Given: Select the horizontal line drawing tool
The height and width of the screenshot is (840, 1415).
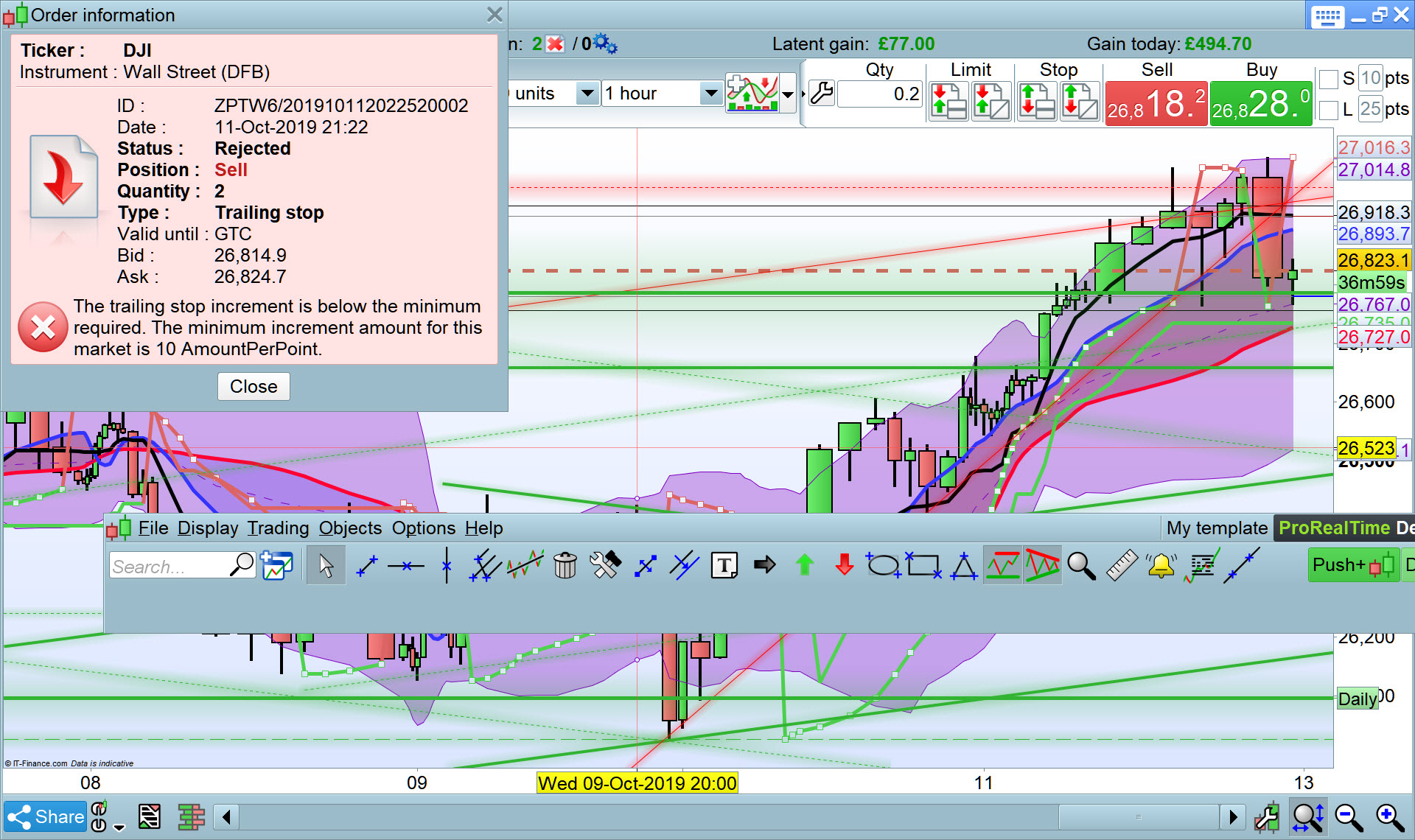Looking at the screenshot, I should 406,566.
